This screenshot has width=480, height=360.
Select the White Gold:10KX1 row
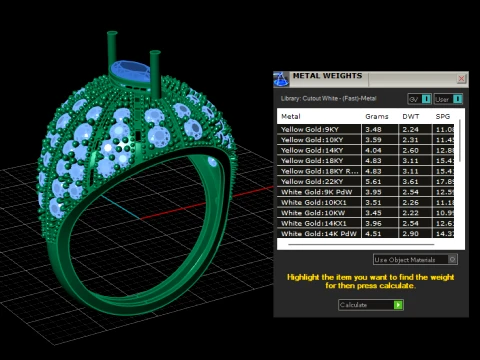[x=365, y=202]
